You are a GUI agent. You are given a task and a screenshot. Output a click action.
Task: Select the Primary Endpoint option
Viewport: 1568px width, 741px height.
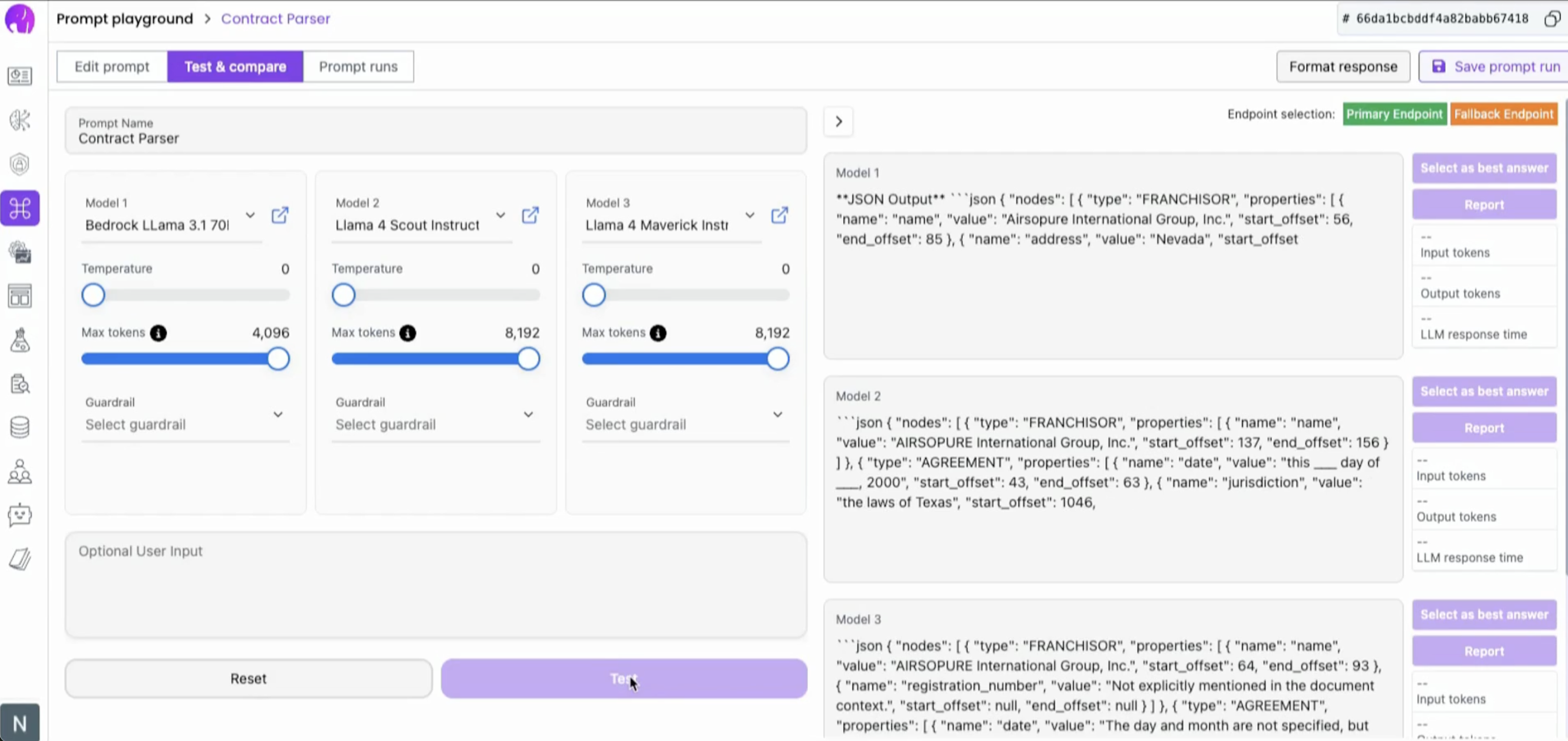tap(1394, 115)
